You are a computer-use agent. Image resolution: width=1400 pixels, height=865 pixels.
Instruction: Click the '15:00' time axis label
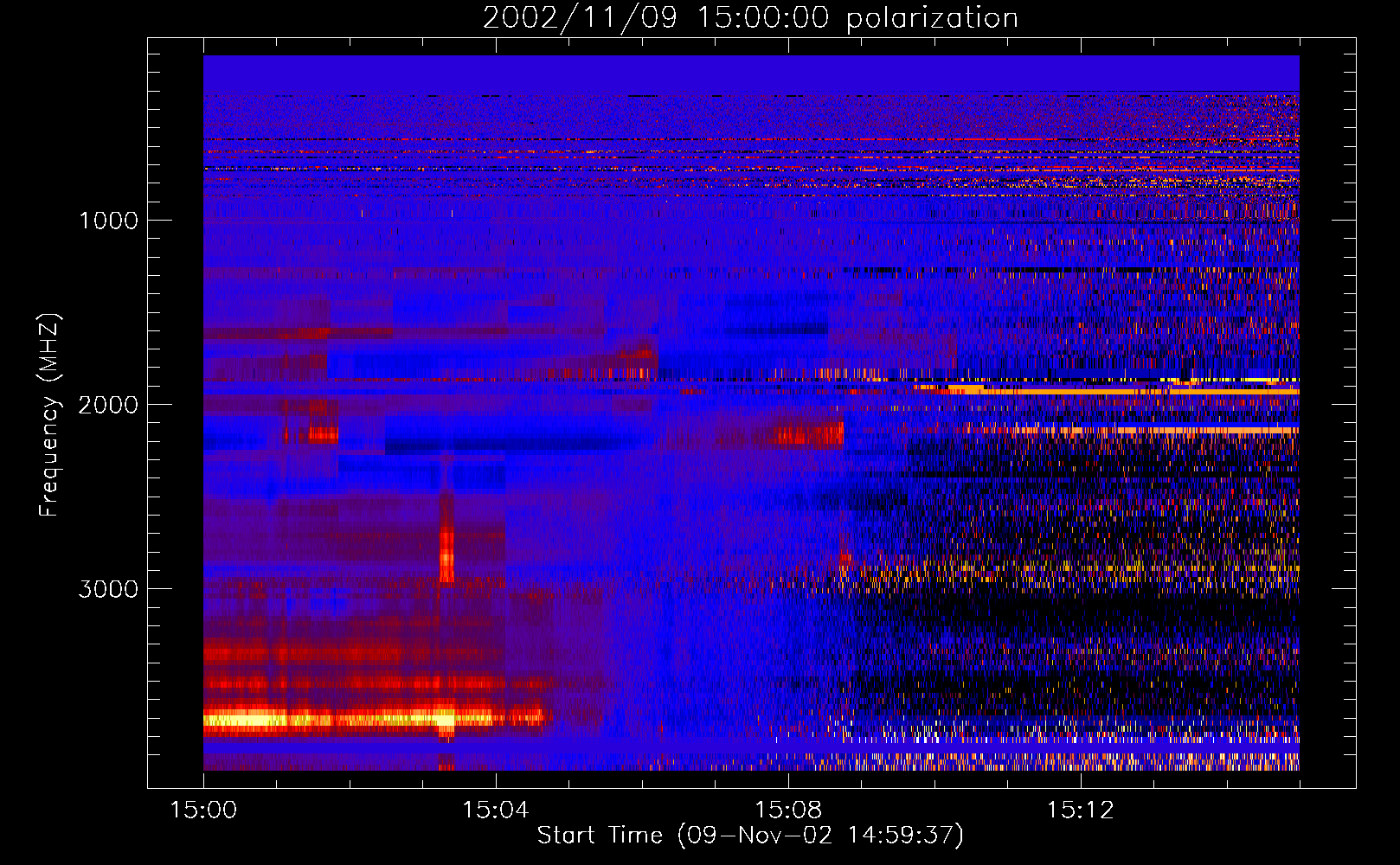(203, 811)
